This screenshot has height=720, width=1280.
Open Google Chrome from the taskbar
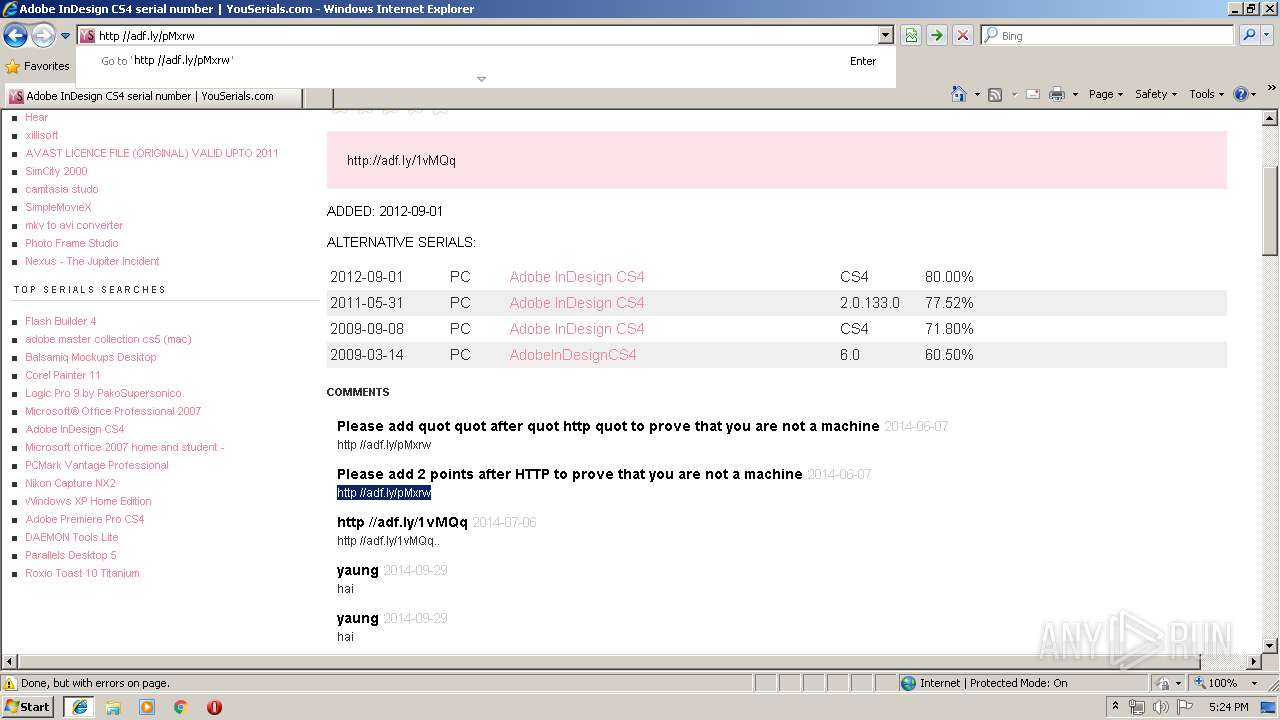click(x=180, y=707)
